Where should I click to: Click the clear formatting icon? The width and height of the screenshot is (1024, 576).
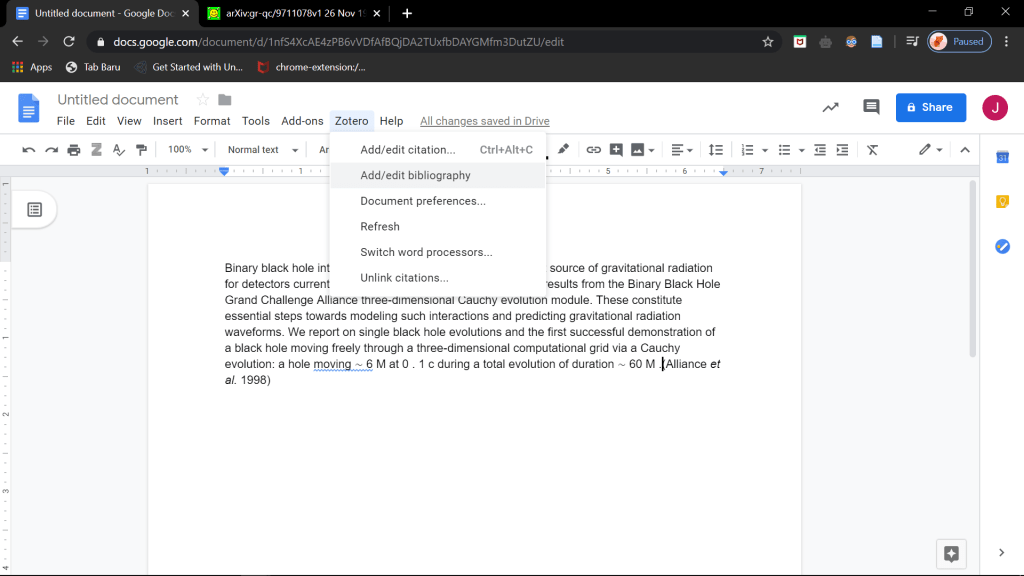point(872,150)
